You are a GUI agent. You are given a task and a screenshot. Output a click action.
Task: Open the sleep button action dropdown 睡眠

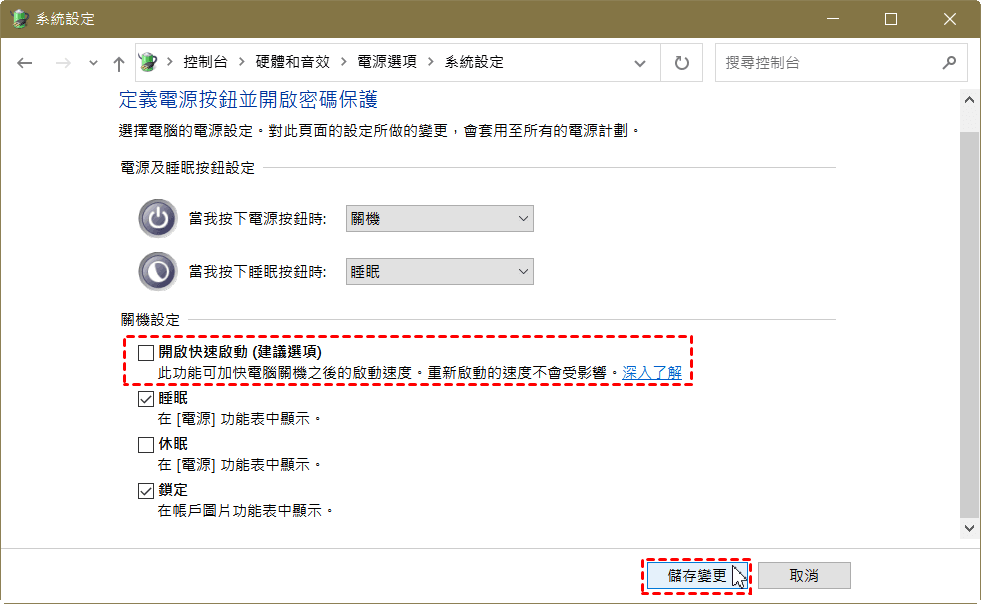tap(440, 272)
